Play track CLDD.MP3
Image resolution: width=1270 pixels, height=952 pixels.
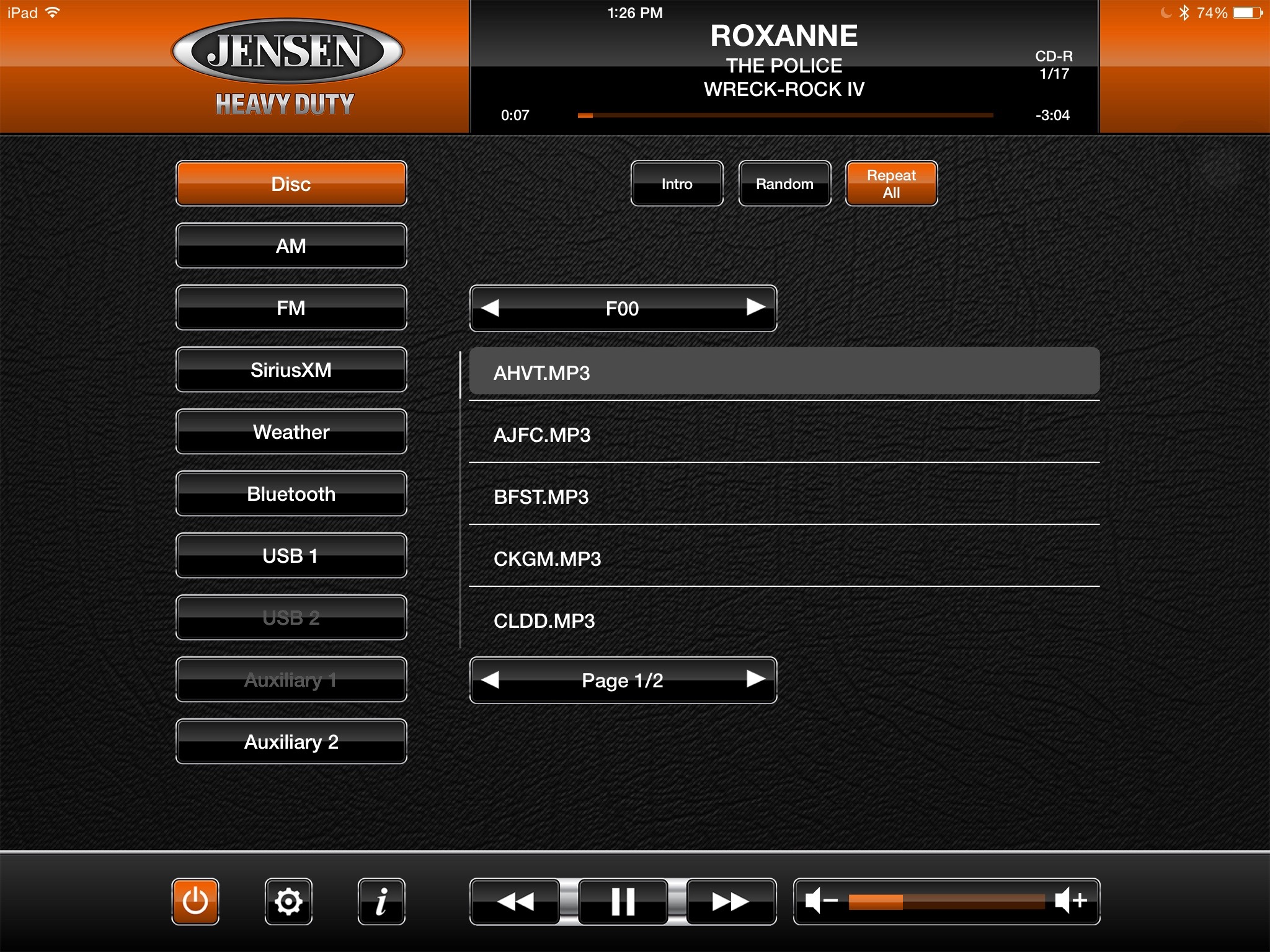[x=784, y=620]
